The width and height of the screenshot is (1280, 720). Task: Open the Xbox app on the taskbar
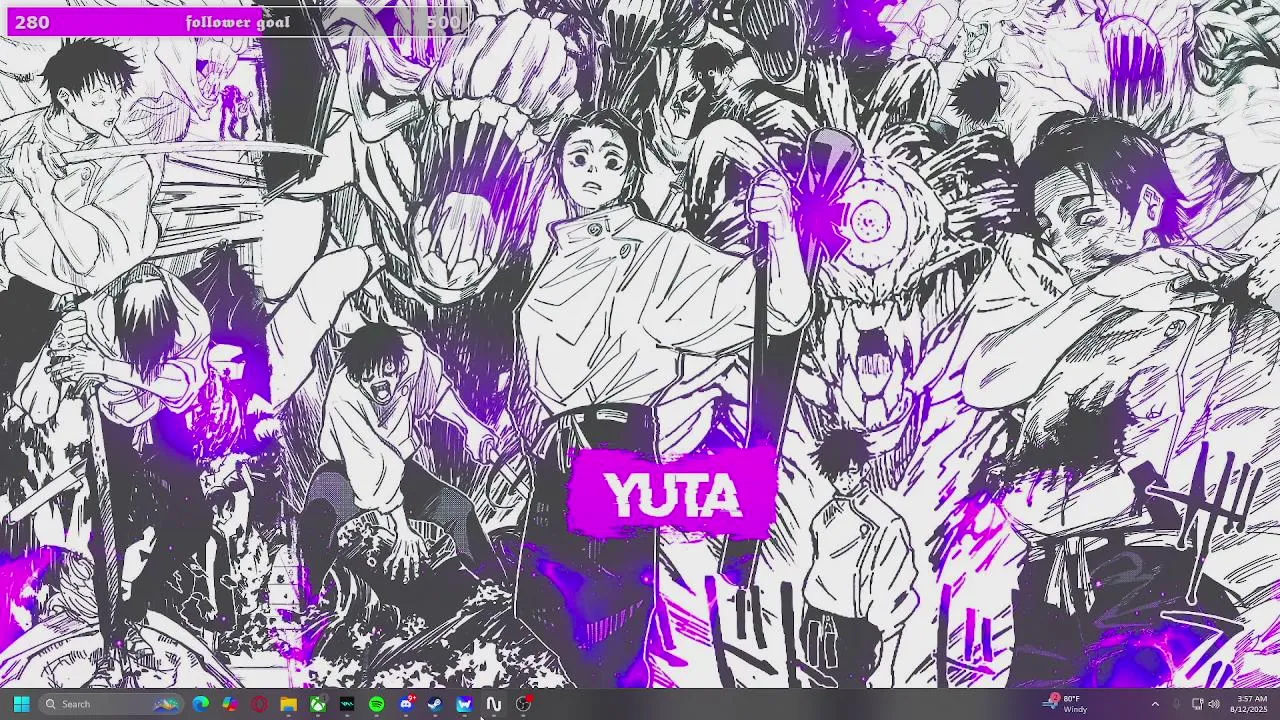point(318,704)
